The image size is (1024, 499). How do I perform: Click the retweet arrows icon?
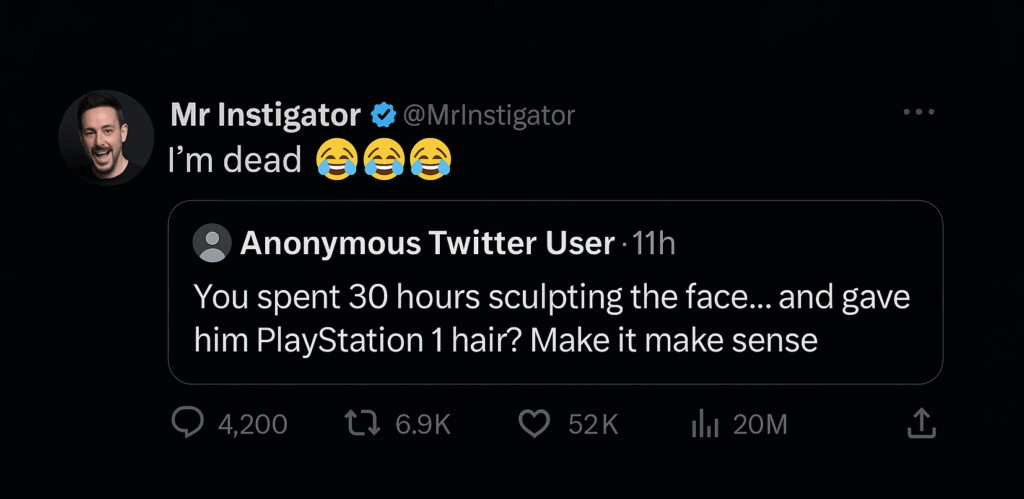click(x=361, y=424)
